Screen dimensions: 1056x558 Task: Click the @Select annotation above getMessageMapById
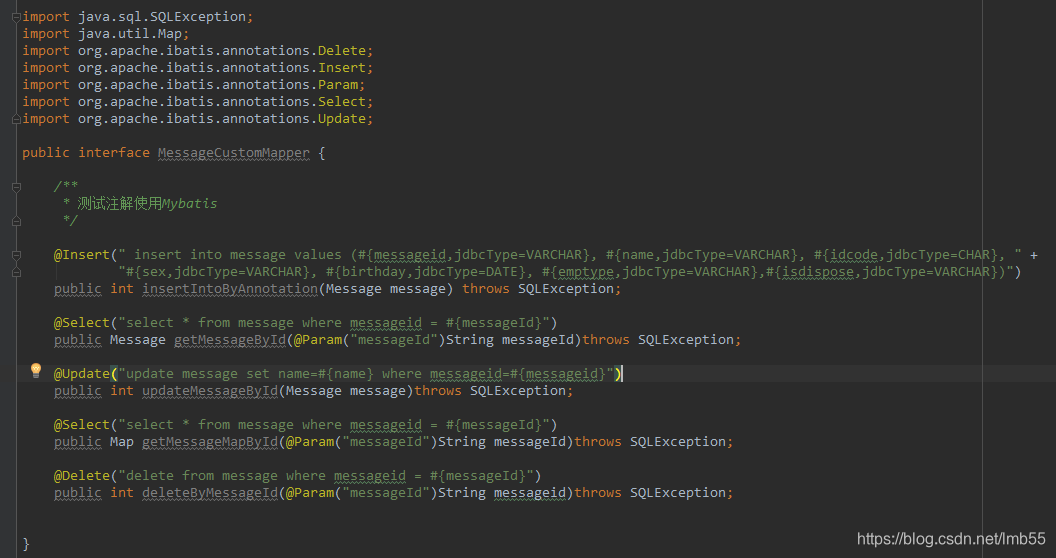(x=81, y=425)
